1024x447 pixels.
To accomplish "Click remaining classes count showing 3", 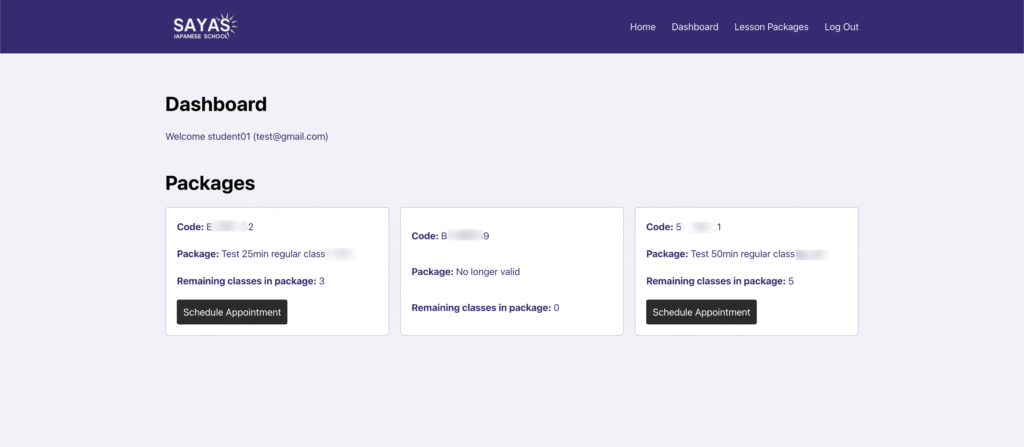I will pos(321,281).
